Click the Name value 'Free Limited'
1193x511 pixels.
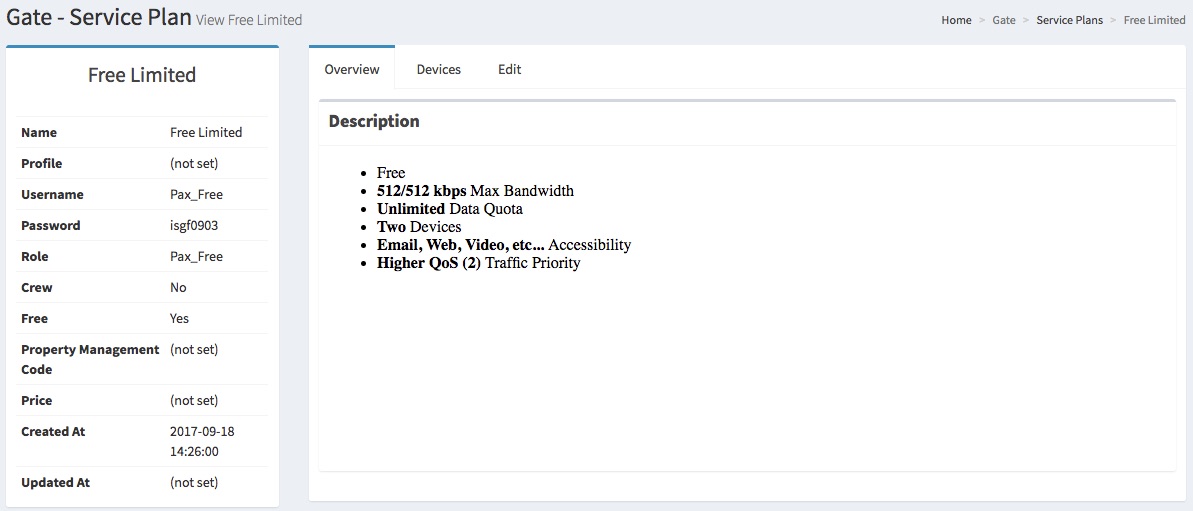pyautogui.click(x=206, y=132)
